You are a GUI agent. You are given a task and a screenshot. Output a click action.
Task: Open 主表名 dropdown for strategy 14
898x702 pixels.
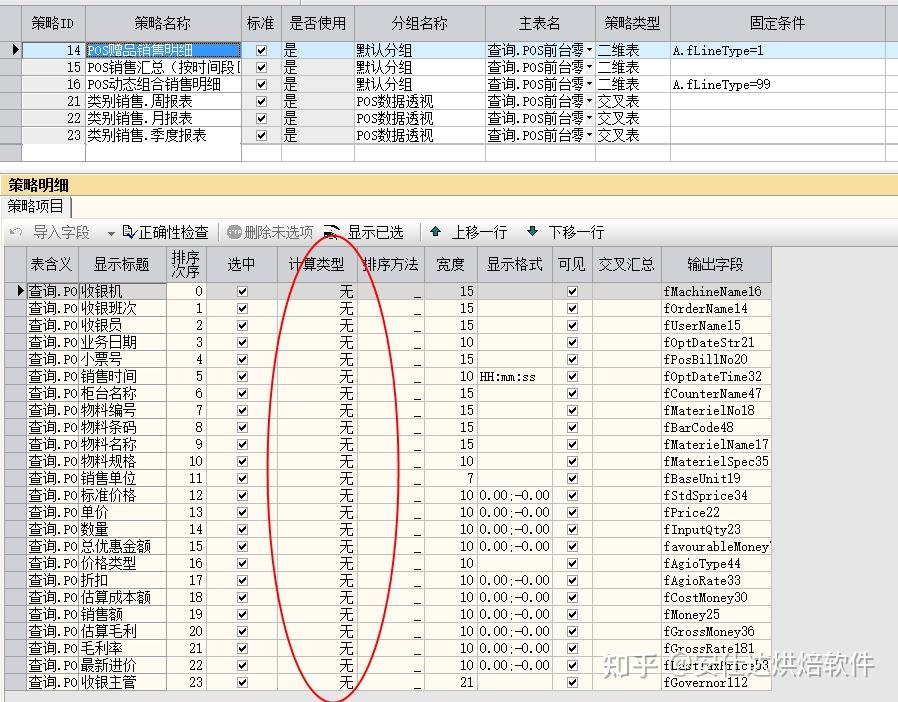tap(589, 50)
